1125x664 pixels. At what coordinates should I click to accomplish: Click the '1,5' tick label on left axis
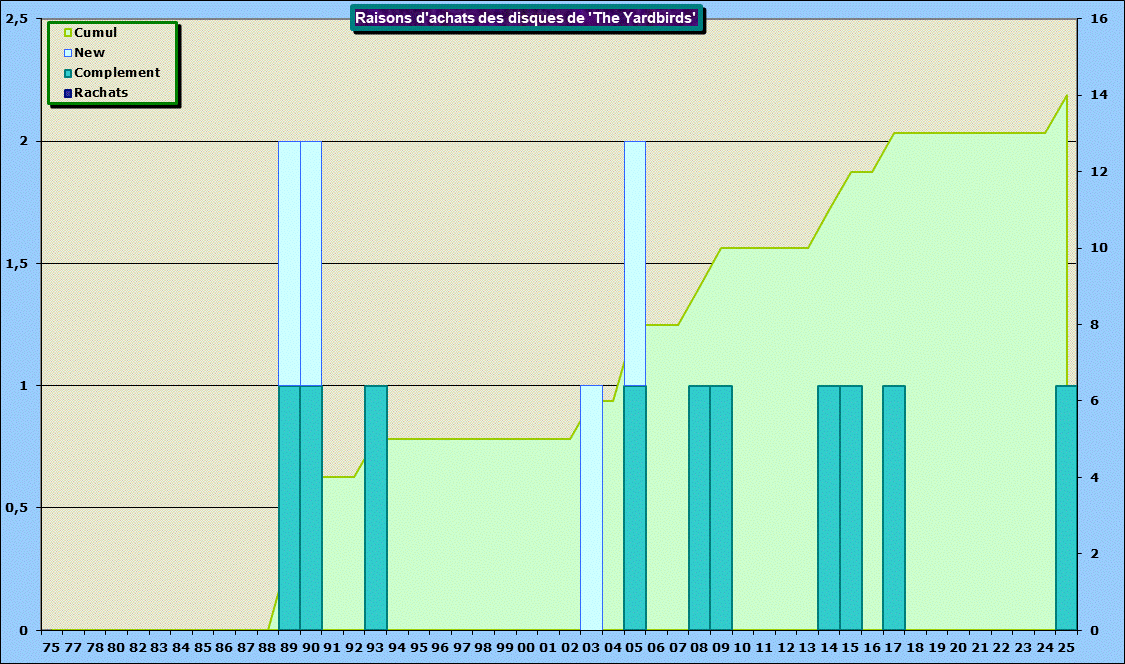[17, 264]
